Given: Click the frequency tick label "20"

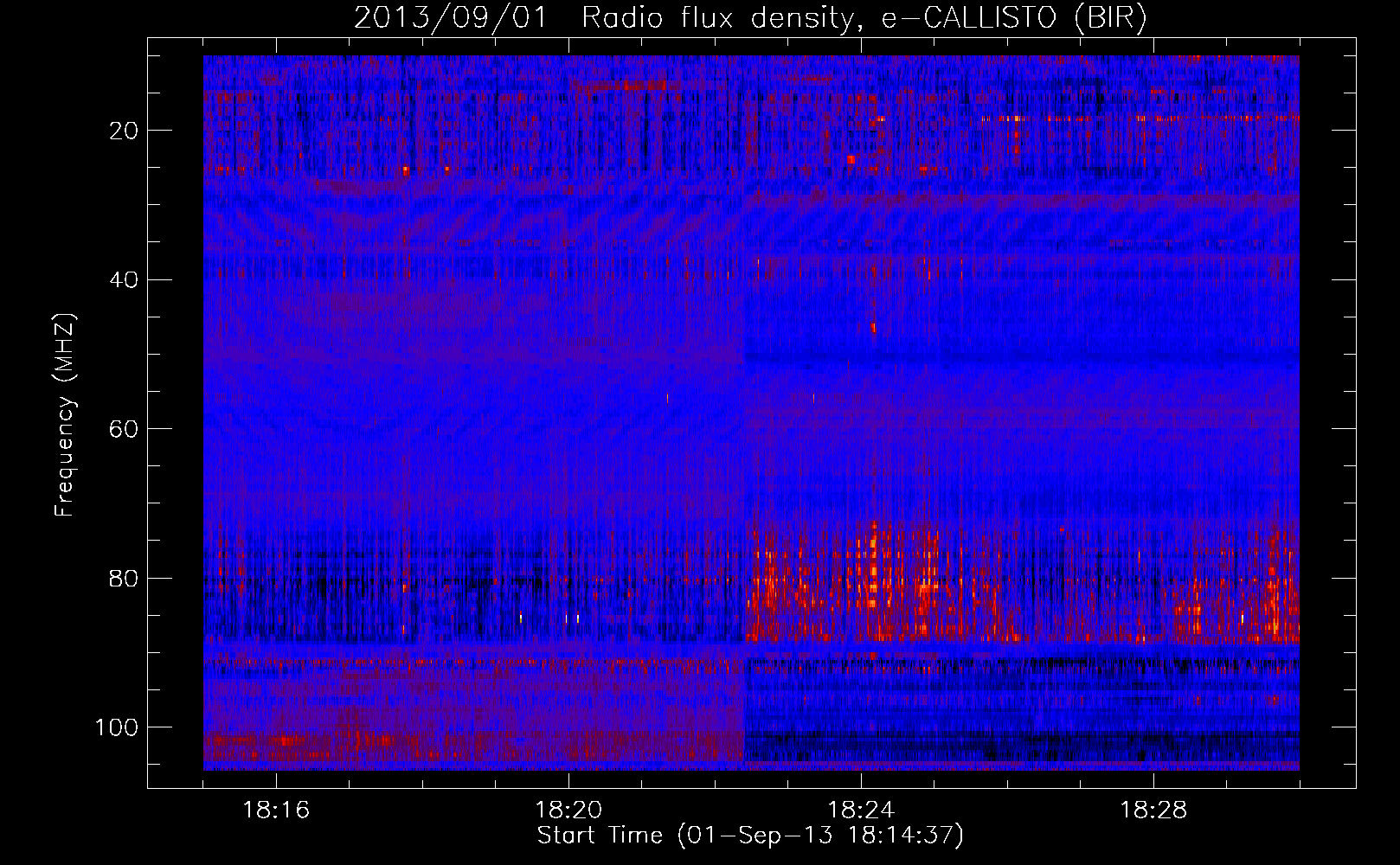Looking at the screenshot, I should 125,131.
